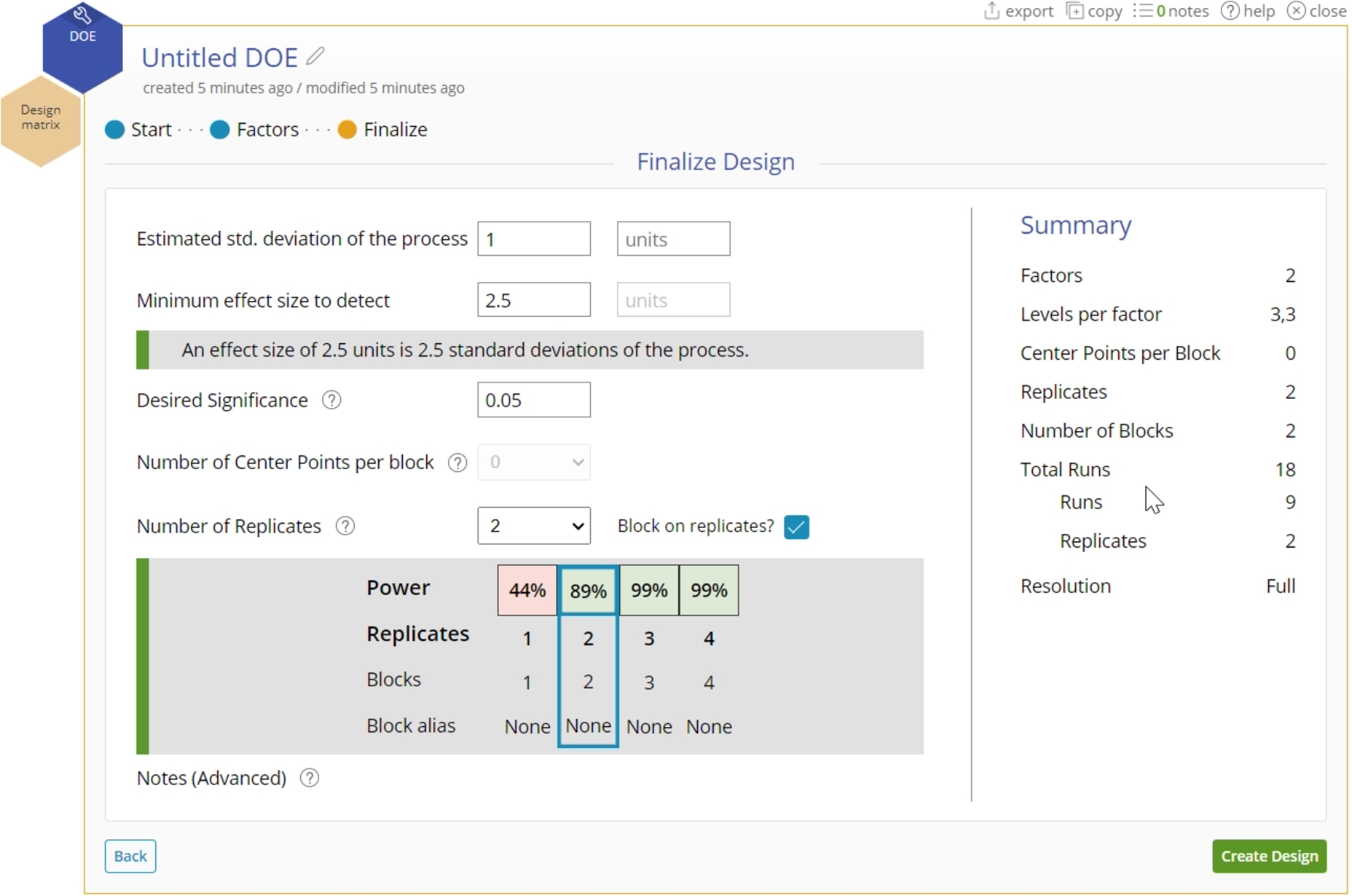Select Replicates value 3 in power table

pyautogui.click(x=649, y=639)
